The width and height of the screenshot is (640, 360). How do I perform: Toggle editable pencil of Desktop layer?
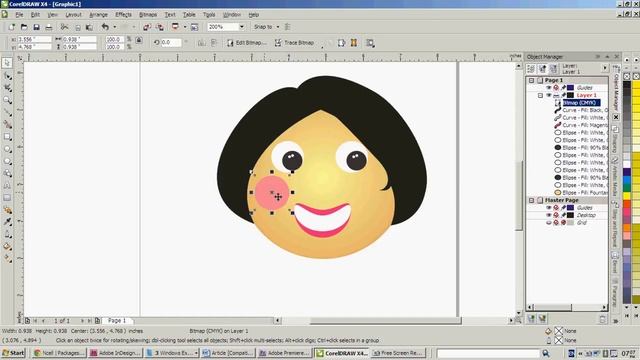click(x=563, y=215)
